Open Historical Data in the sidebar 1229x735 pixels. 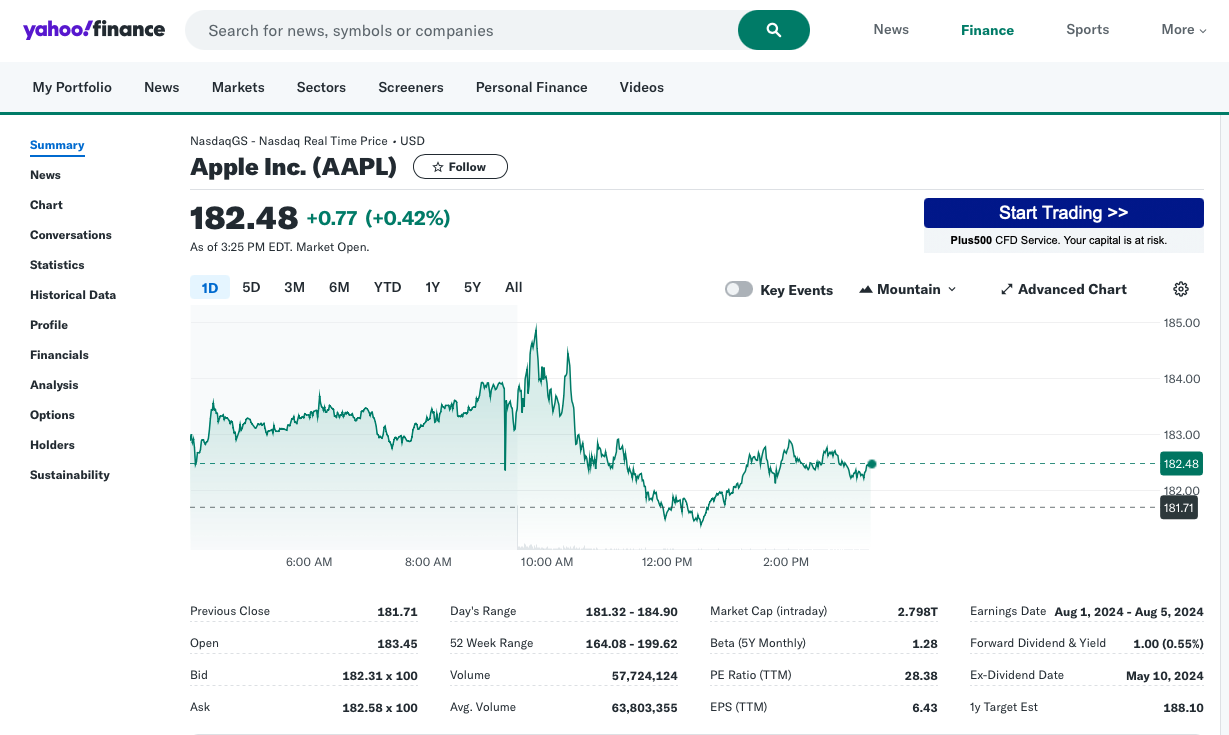(73, 295)
